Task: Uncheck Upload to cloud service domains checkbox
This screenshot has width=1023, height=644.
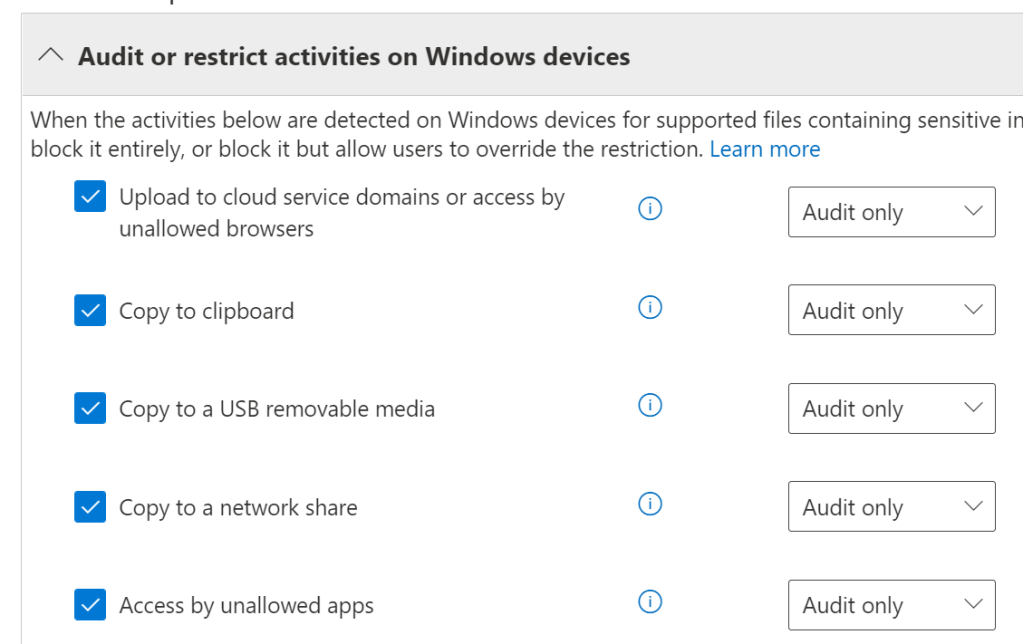Action: (90, 198)
